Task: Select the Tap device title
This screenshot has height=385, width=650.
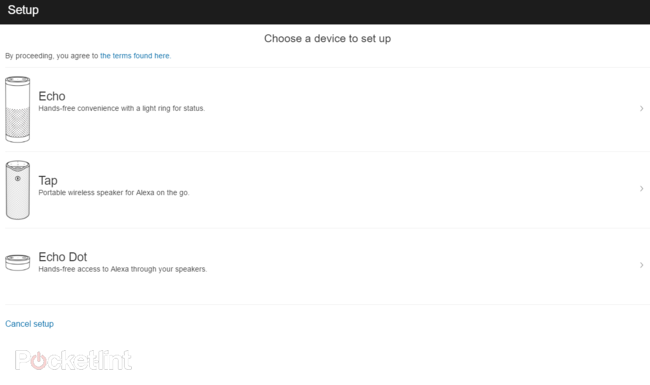Action: pyautogui.click(x=48, y=181)
